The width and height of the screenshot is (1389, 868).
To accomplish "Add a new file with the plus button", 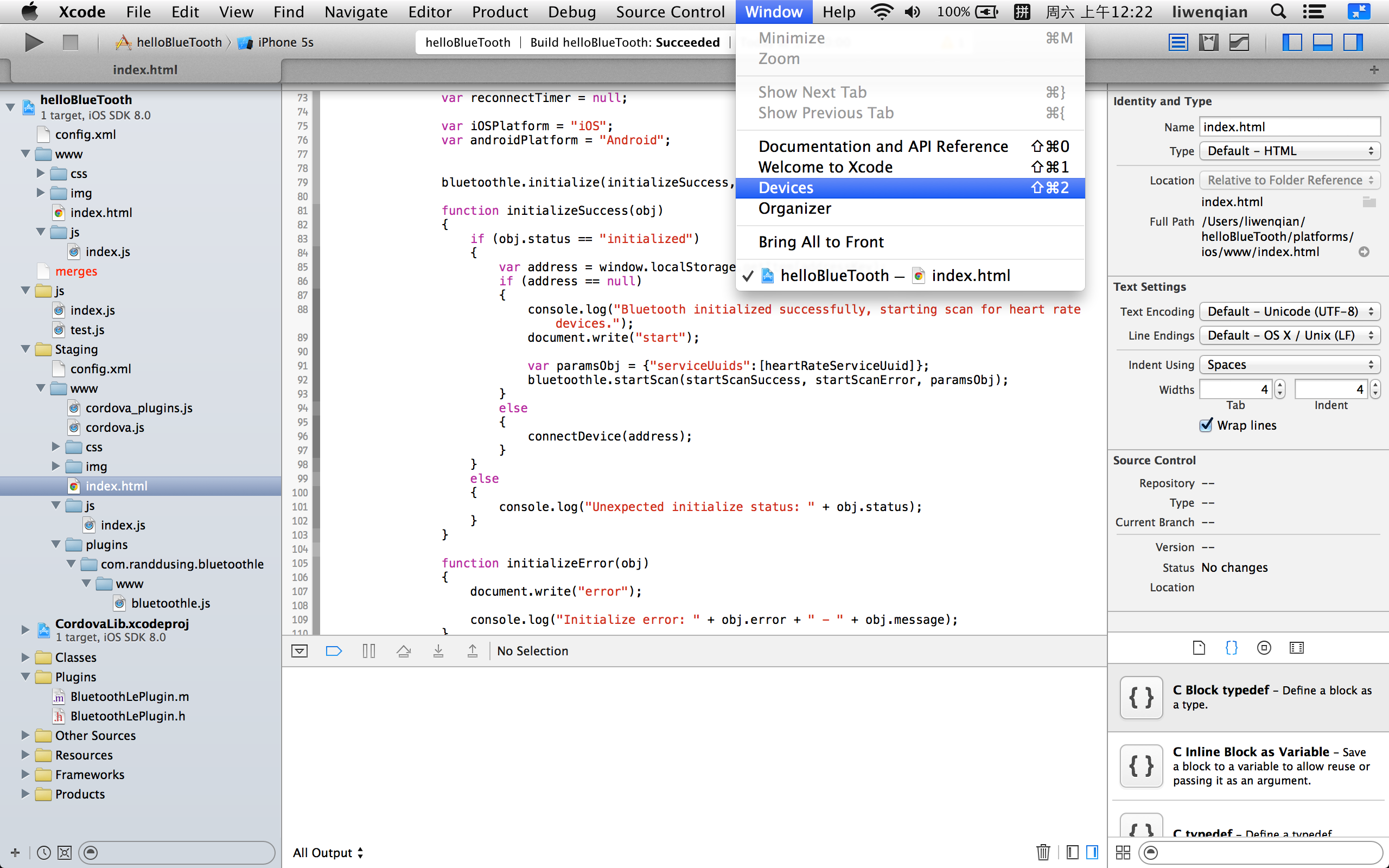I will [16, 852].
